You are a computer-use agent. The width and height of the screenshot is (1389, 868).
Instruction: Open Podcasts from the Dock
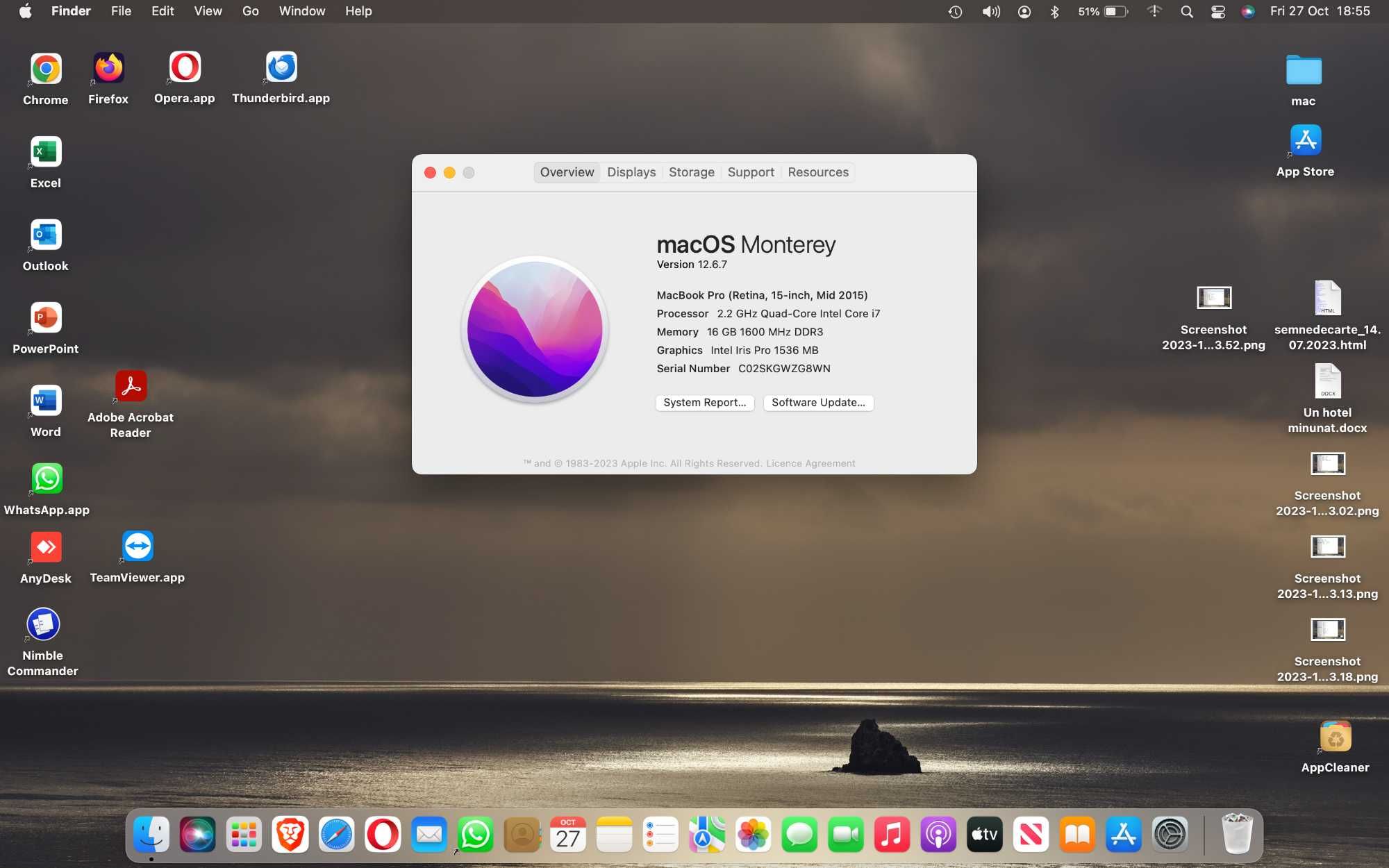[x=938, y=834]
